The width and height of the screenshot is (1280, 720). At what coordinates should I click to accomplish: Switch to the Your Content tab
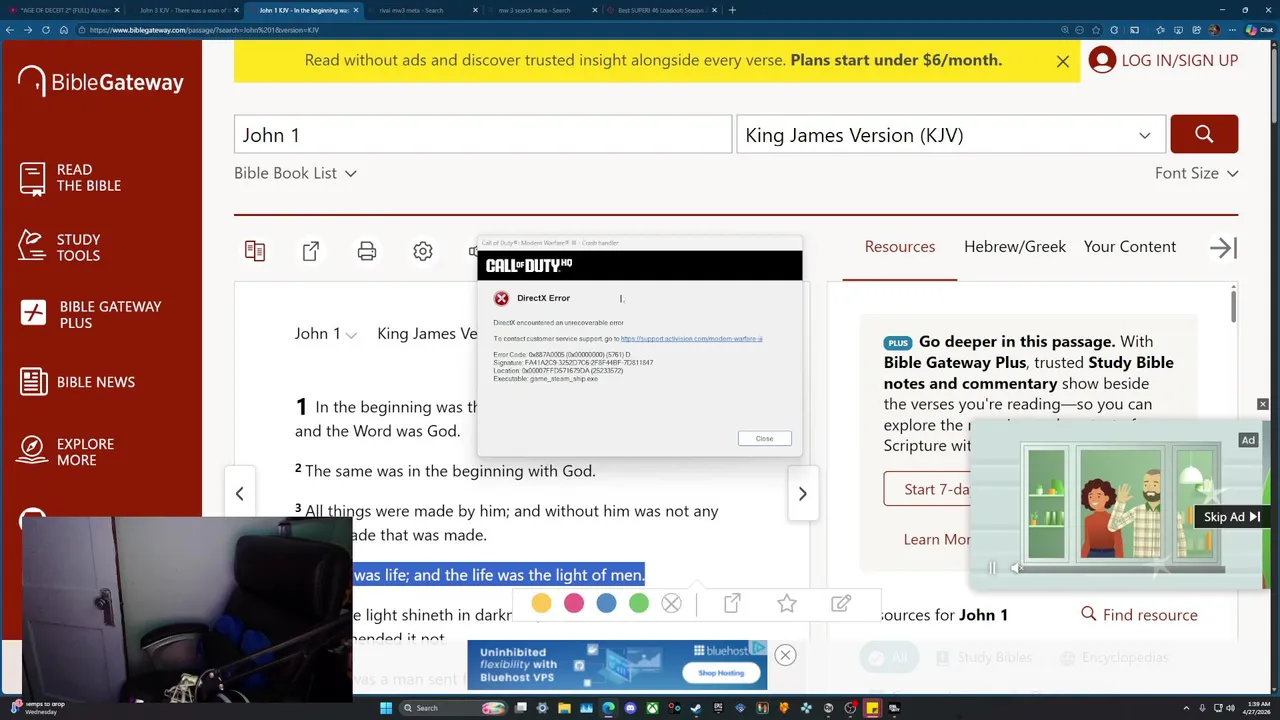1130,247
